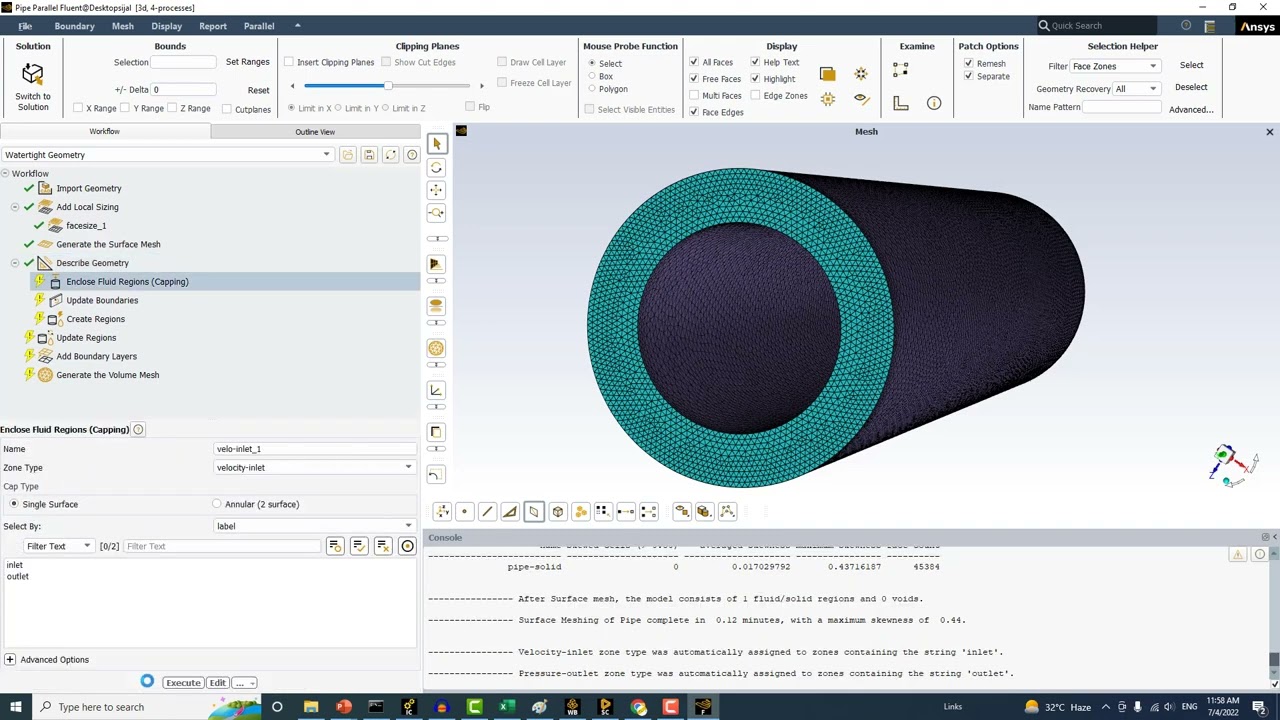Select the Annular (2 surface) cap type
This screenshot has width=1280, height=720.
[217, 504]
